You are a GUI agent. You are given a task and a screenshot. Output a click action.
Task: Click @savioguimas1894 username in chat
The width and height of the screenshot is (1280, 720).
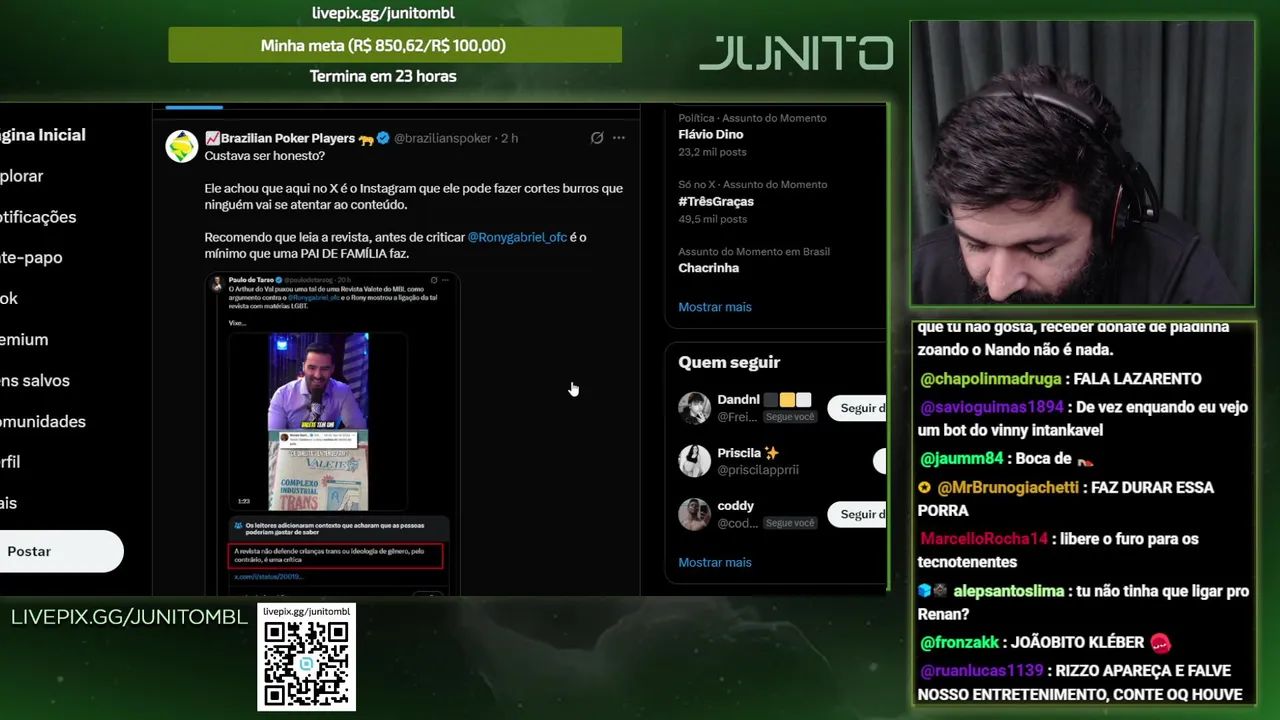(992, 407)
